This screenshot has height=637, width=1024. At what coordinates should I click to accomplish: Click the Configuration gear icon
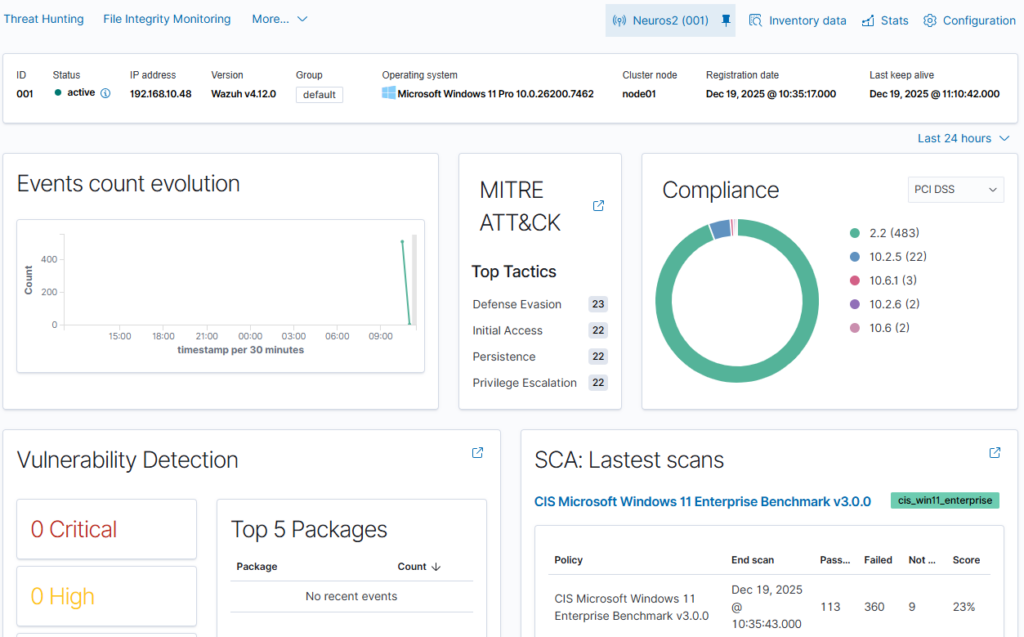pyautogui.click(x=930, y=20)
